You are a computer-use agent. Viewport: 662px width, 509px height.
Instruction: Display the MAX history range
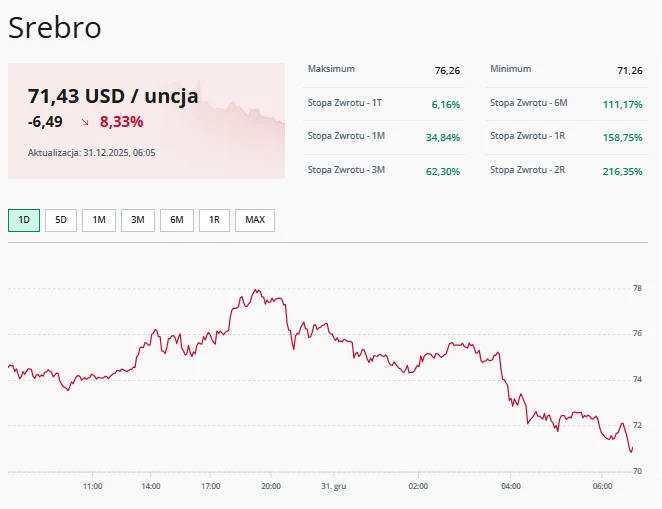click(x=255, y=220)
